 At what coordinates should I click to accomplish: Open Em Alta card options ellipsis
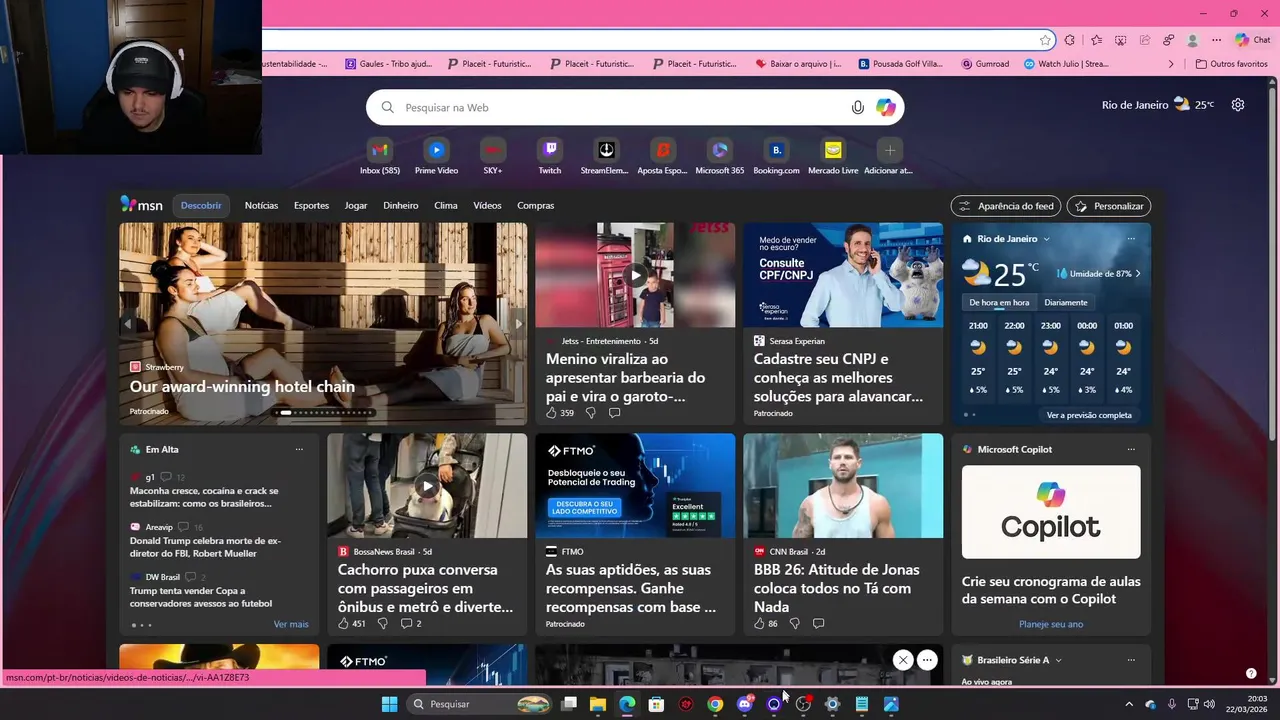[299, 449]
